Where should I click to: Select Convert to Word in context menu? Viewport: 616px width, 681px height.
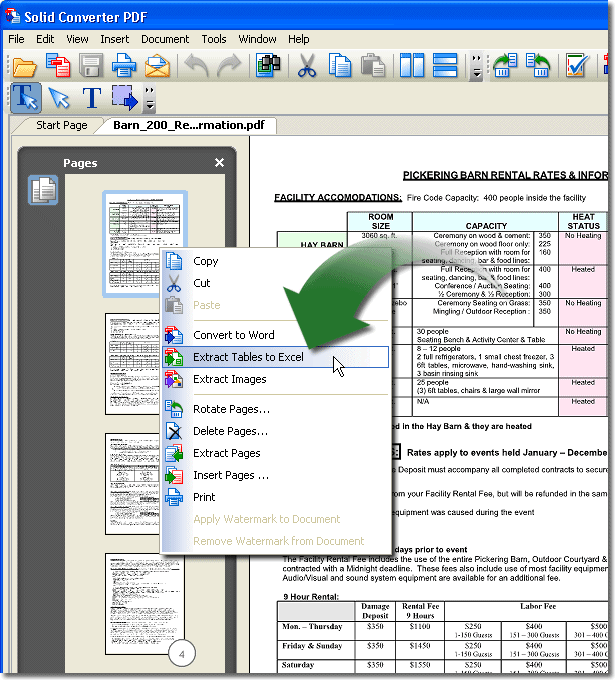click(233, 335)
